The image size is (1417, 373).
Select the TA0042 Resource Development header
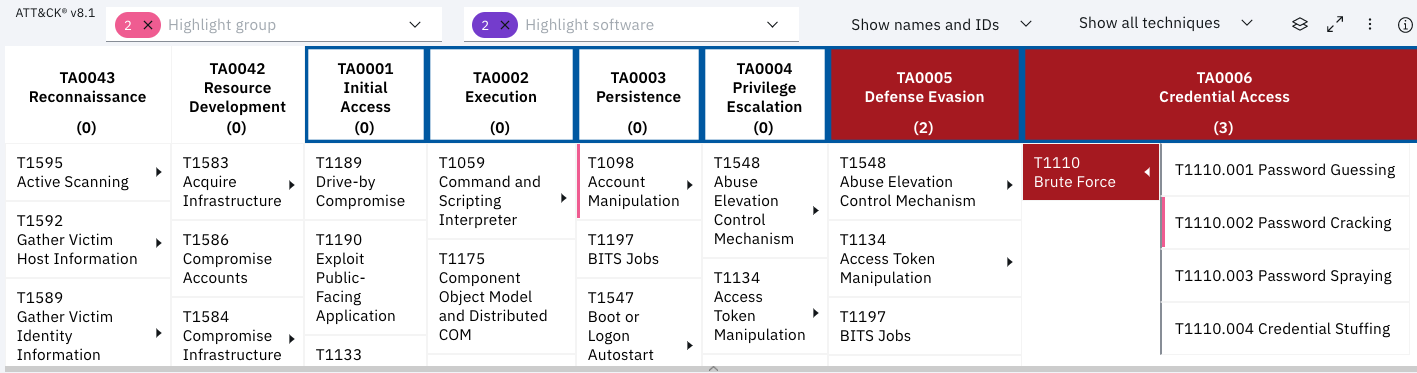(238, 95)
